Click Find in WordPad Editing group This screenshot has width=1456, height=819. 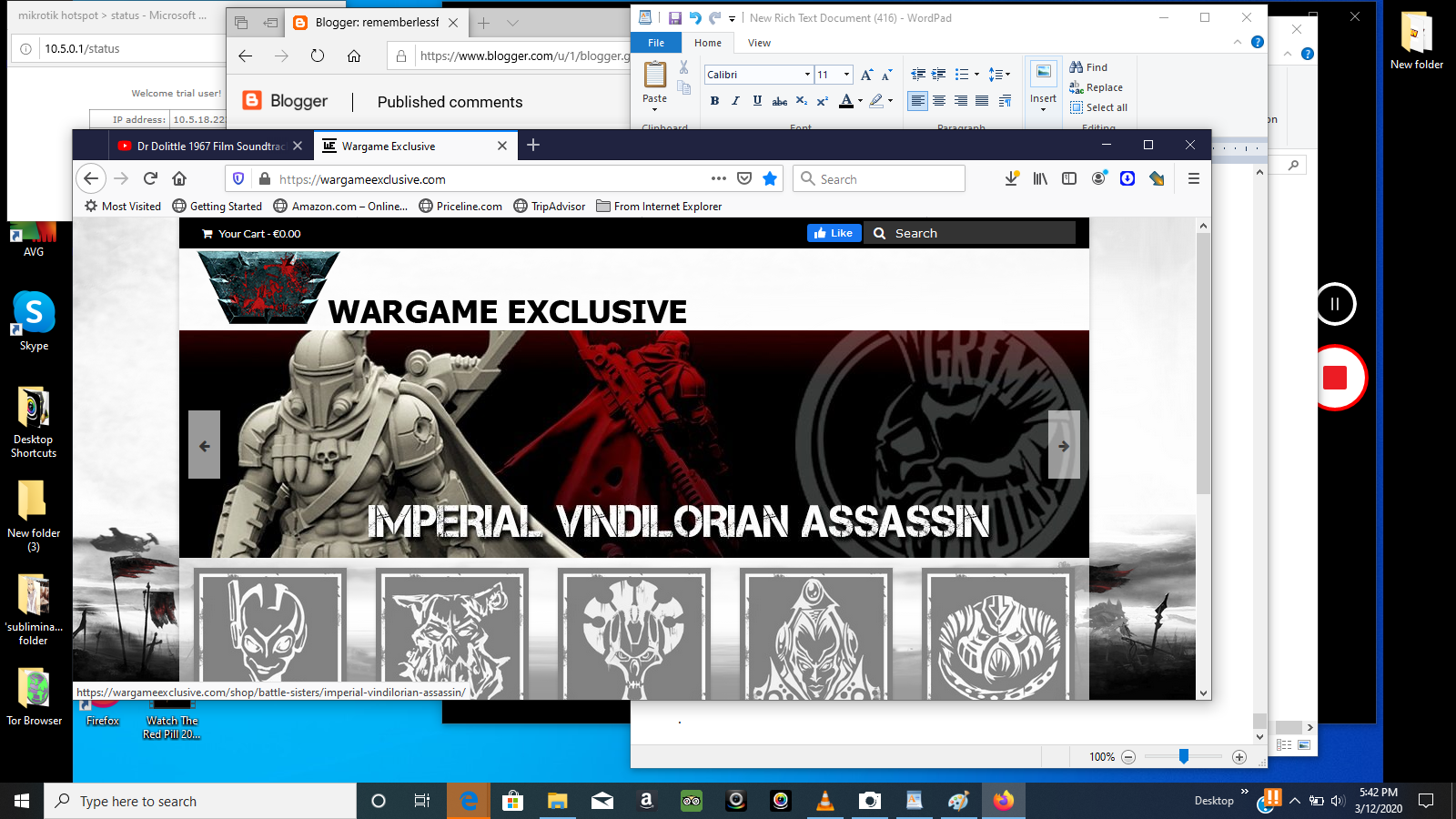point(1088,67)
